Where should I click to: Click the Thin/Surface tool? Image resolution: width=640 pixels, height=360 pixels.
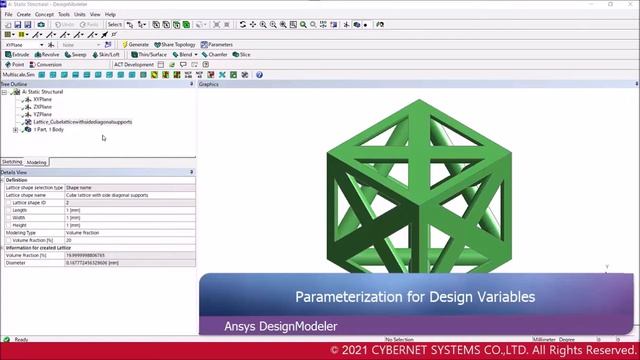[x=149, y=54]
